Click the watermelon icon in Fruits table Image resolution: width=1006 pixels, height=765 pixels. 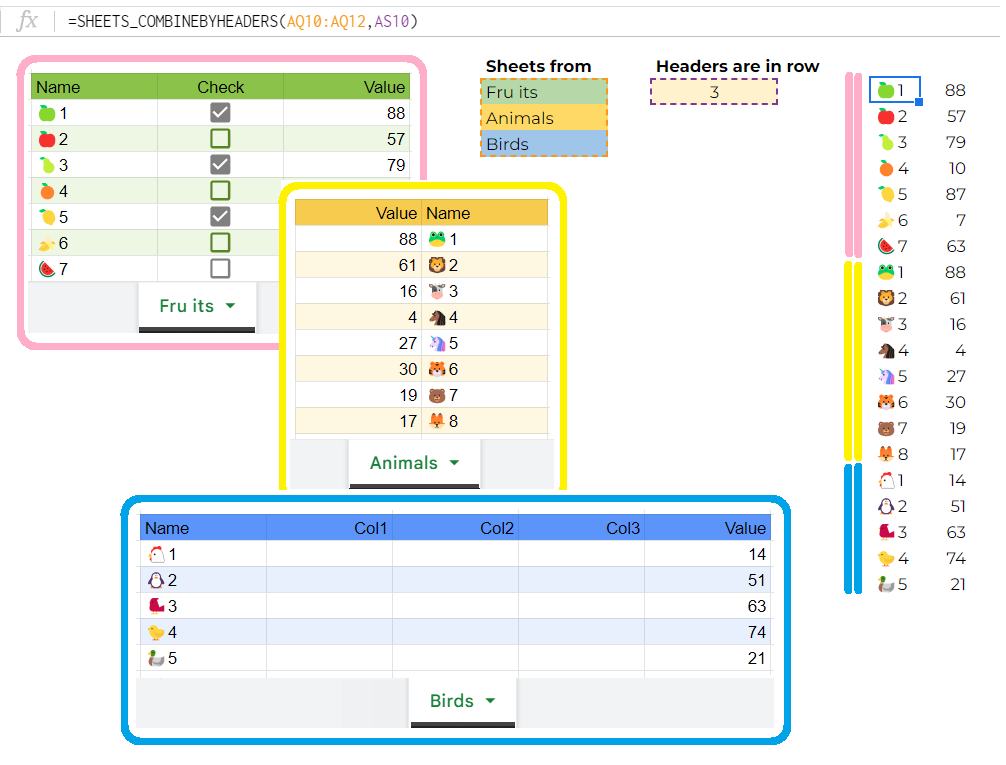(x=47, y=269)
